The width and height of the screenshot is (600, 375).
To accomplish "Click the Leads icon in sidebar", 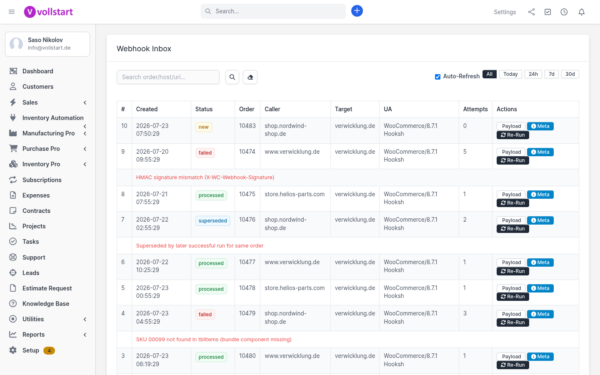I will (x=13, y=273).
